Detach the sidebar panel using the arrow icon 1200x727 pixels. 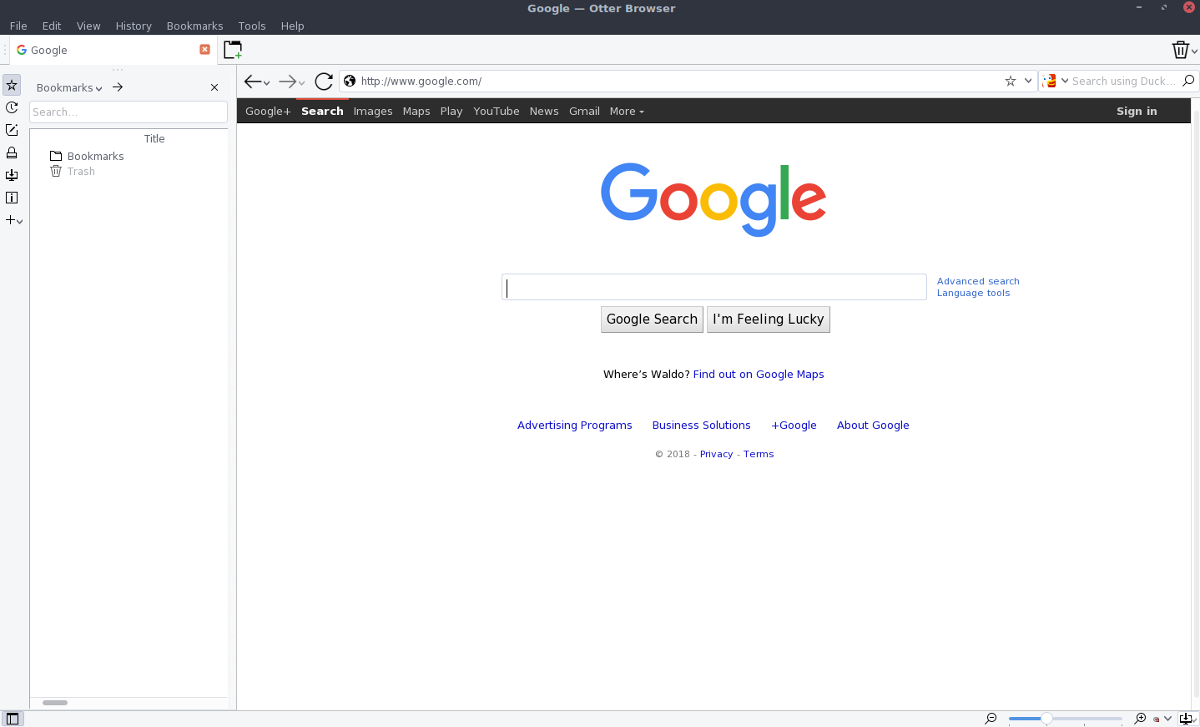click(117, 88)
